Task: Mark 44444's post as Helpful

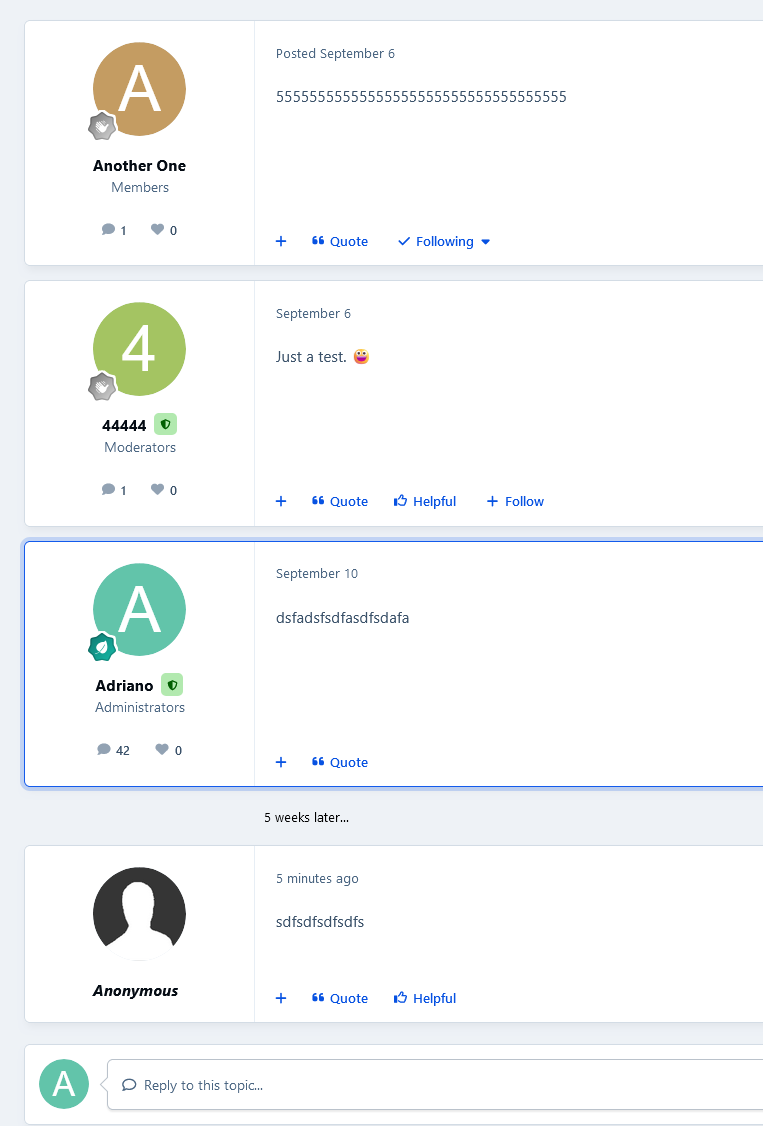Action: pyautogui.click(x=425, y=501)
